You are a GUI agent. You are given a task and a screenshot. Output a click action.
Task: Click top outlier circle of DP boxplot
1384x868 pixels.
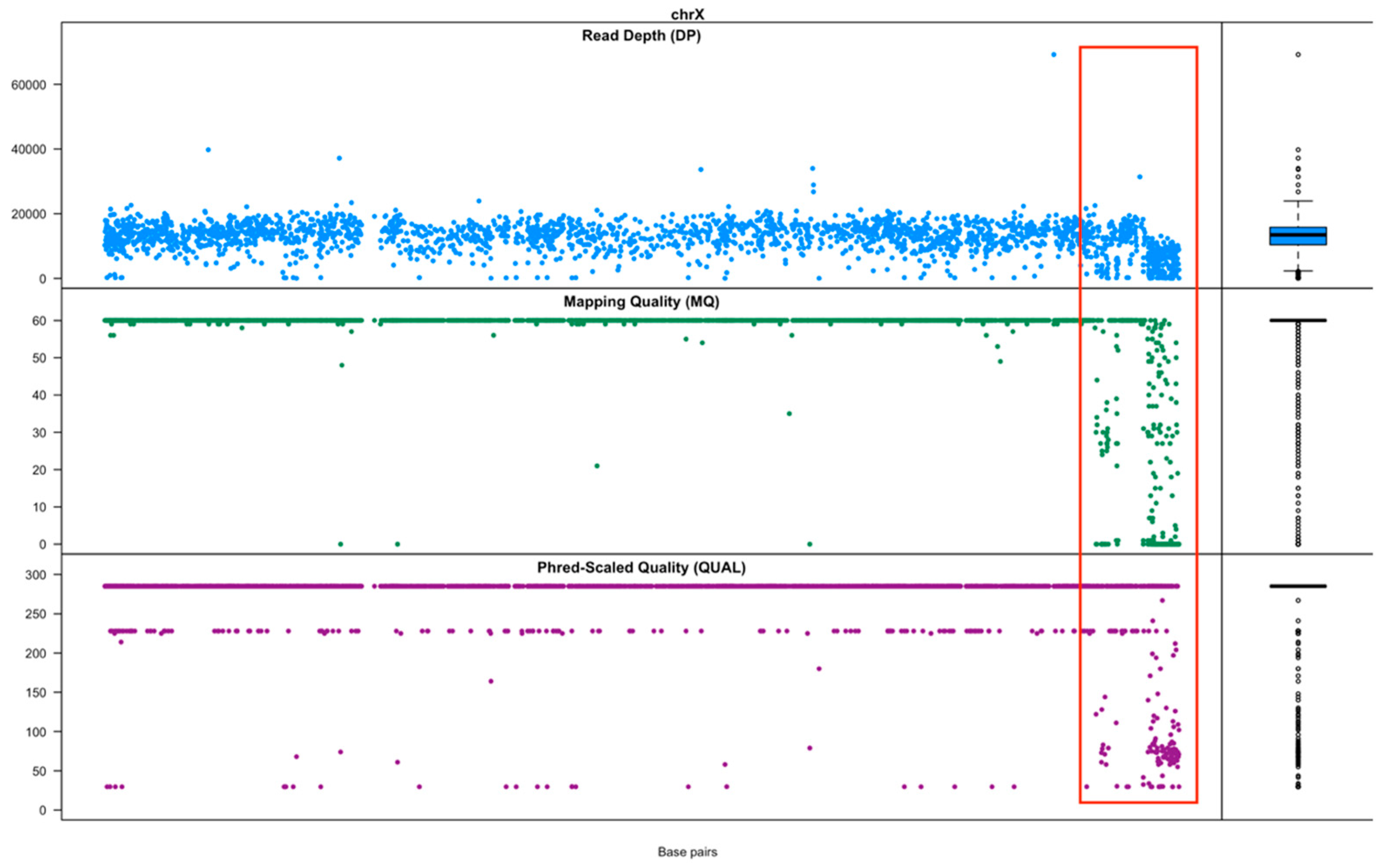click(1298, 54)
